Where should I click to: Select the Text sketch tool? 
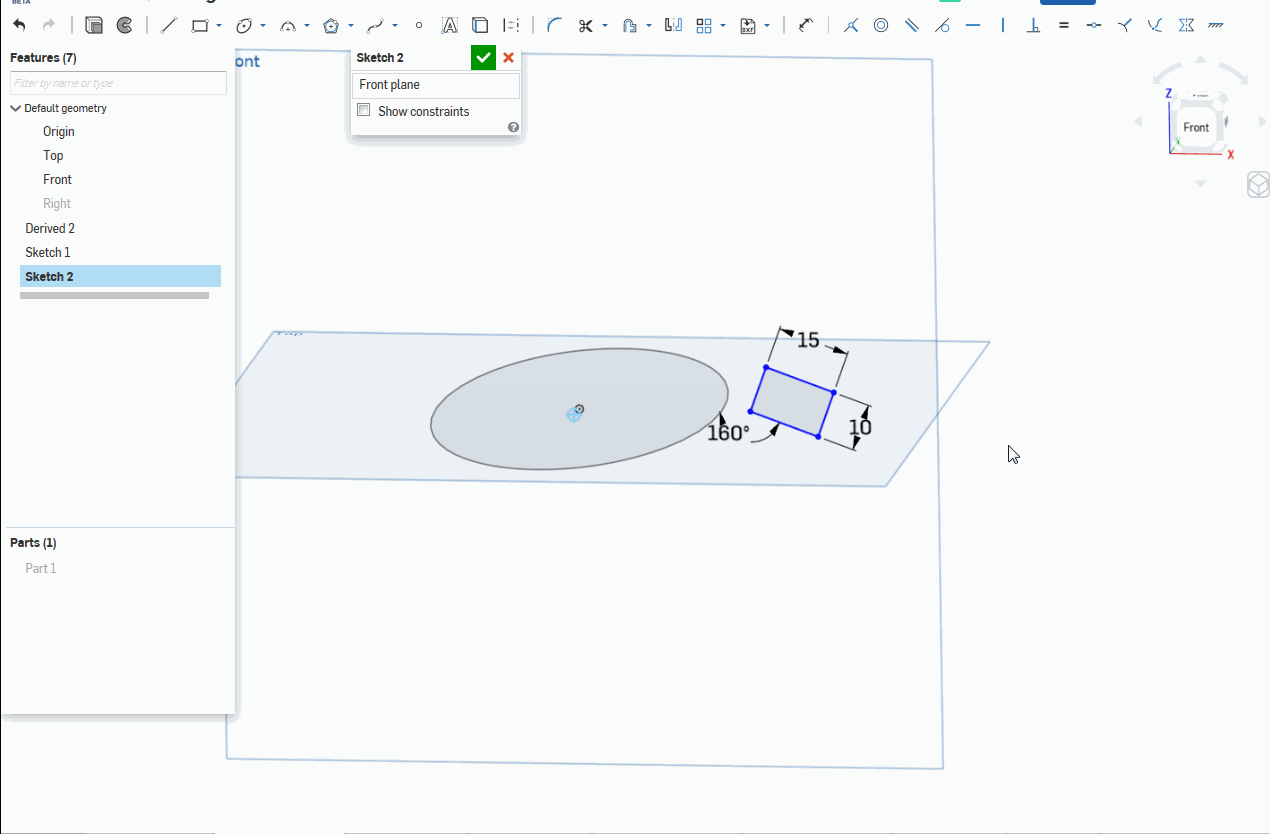click(449, 25)
